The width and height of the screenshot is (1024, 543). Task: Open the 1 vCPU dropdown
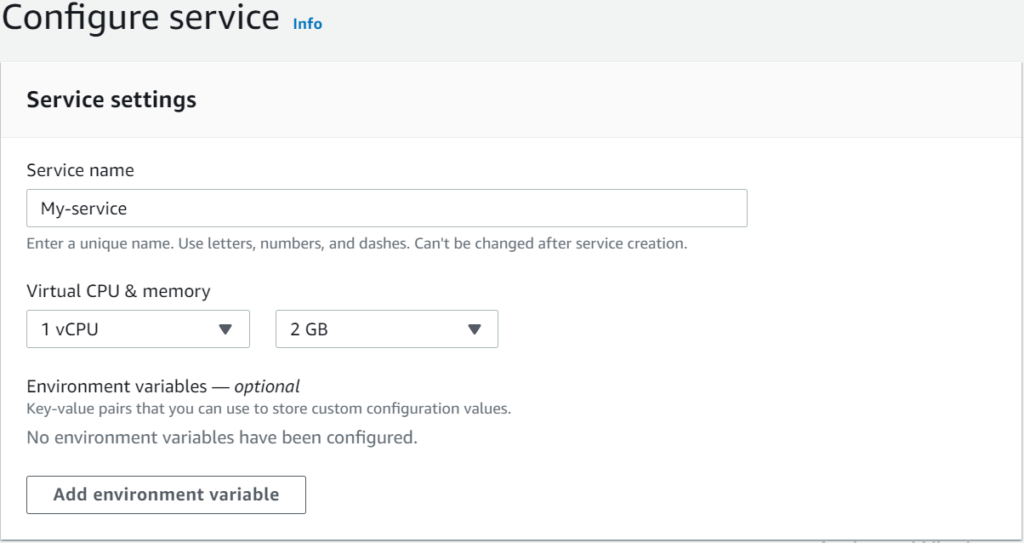pyautogui.click(x=138, y=329)
